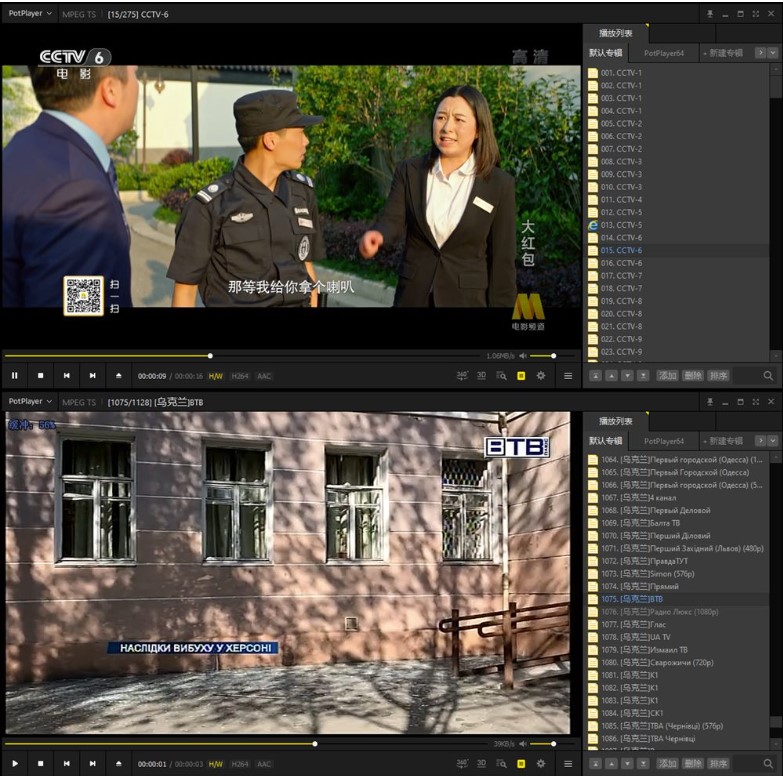This screenshot has width=783, height=776.
Task: Stop playback in the top player
Action: (41, 376)
